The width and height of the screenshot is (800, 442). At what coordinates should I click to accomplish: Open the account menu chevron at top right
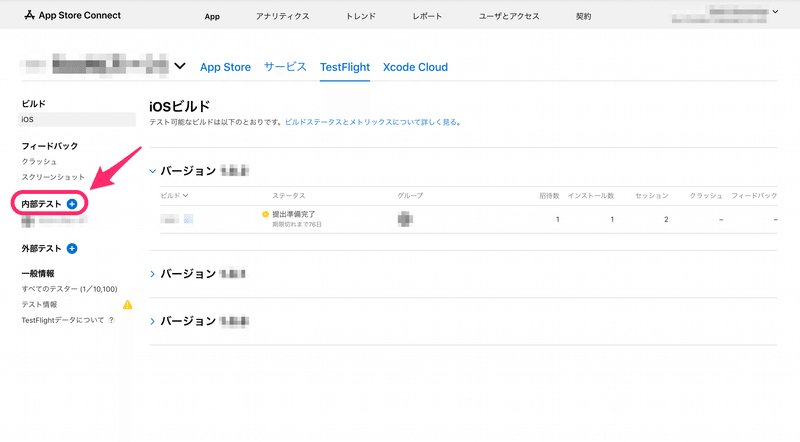[x=776, y=11]
